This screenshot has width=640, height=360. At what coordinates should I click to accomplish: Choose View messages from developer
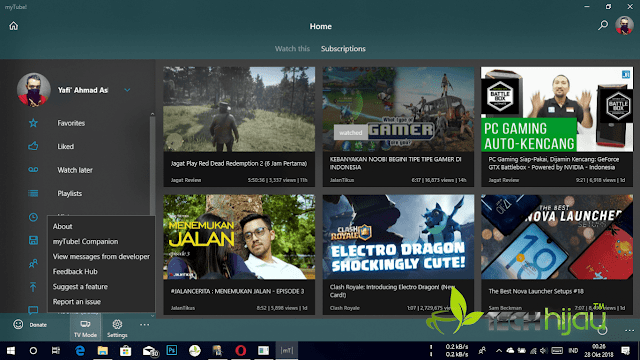click(101, 256)
